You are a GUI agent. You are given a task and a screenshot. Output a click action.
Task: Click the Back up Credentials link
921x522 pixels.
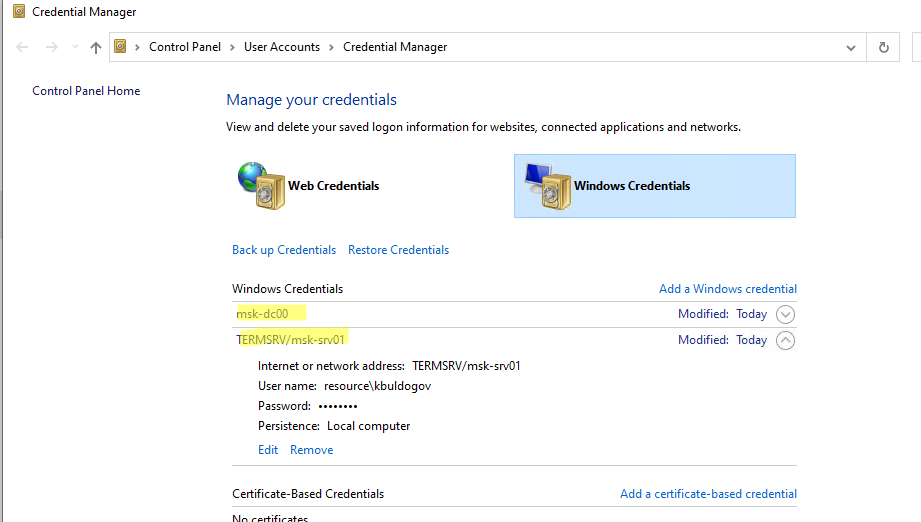(x=284, y=250)
